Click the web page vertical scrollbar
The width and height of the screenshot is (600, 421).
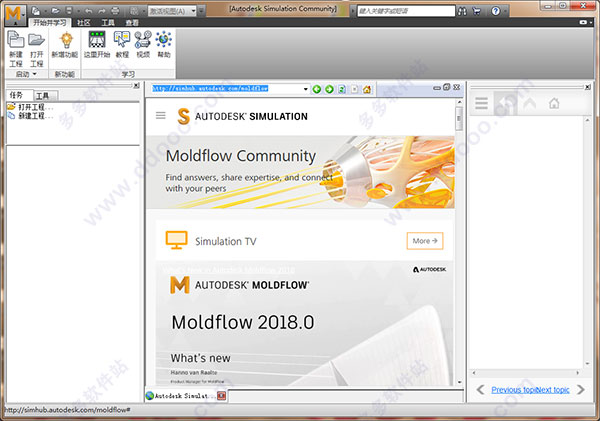tap(459, 242)
